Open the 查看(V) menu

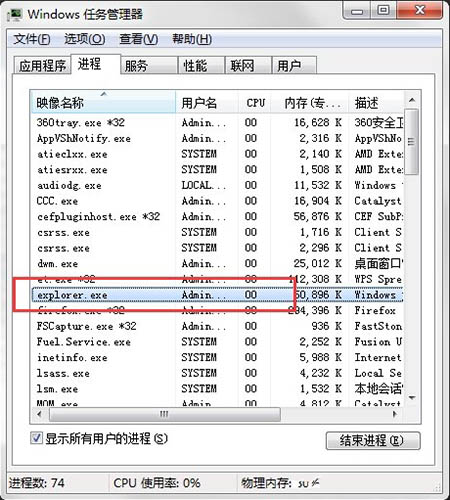(x=139, y=39)
